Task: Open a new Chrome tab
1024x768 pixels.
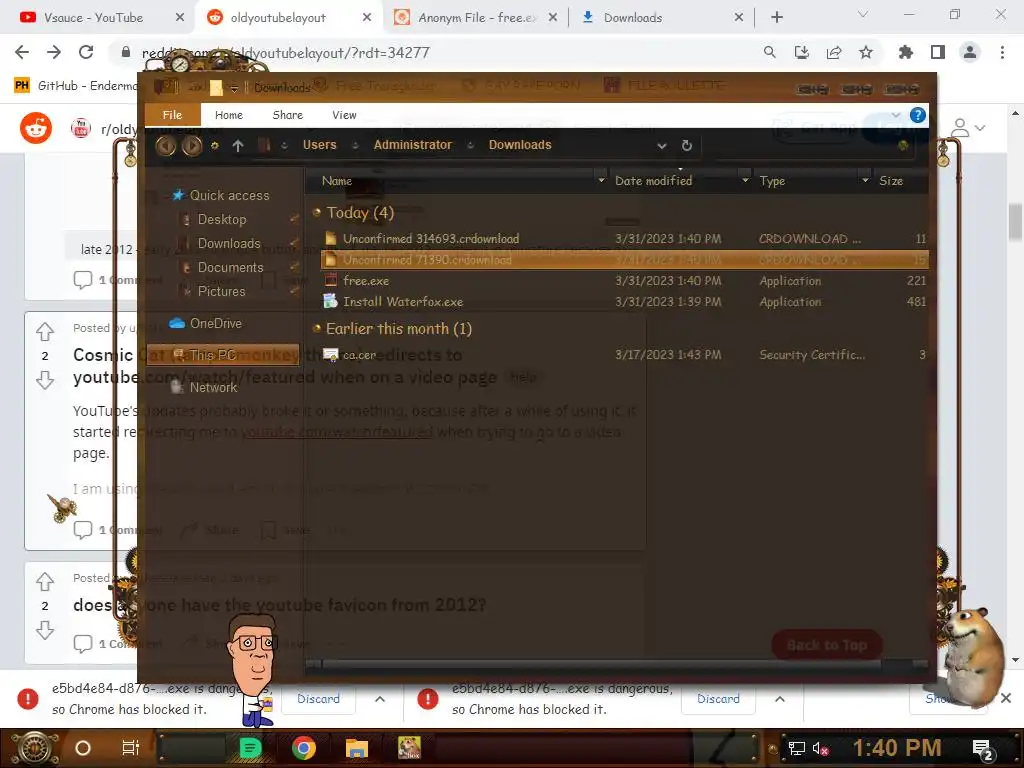Action: (x=776, y=18)
